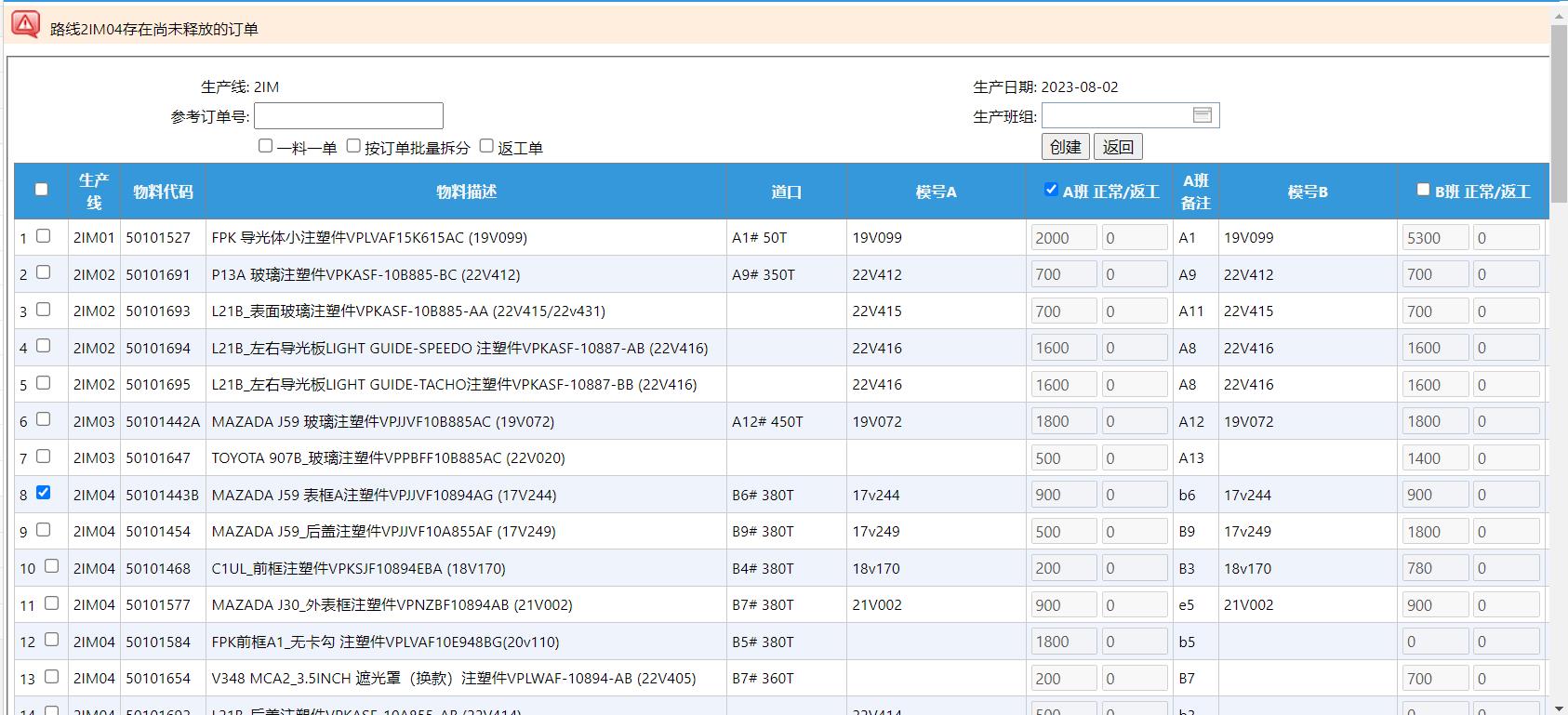Click the alert text 路线2IM04存在尚未释放的订单

click(x=154, y=29)
